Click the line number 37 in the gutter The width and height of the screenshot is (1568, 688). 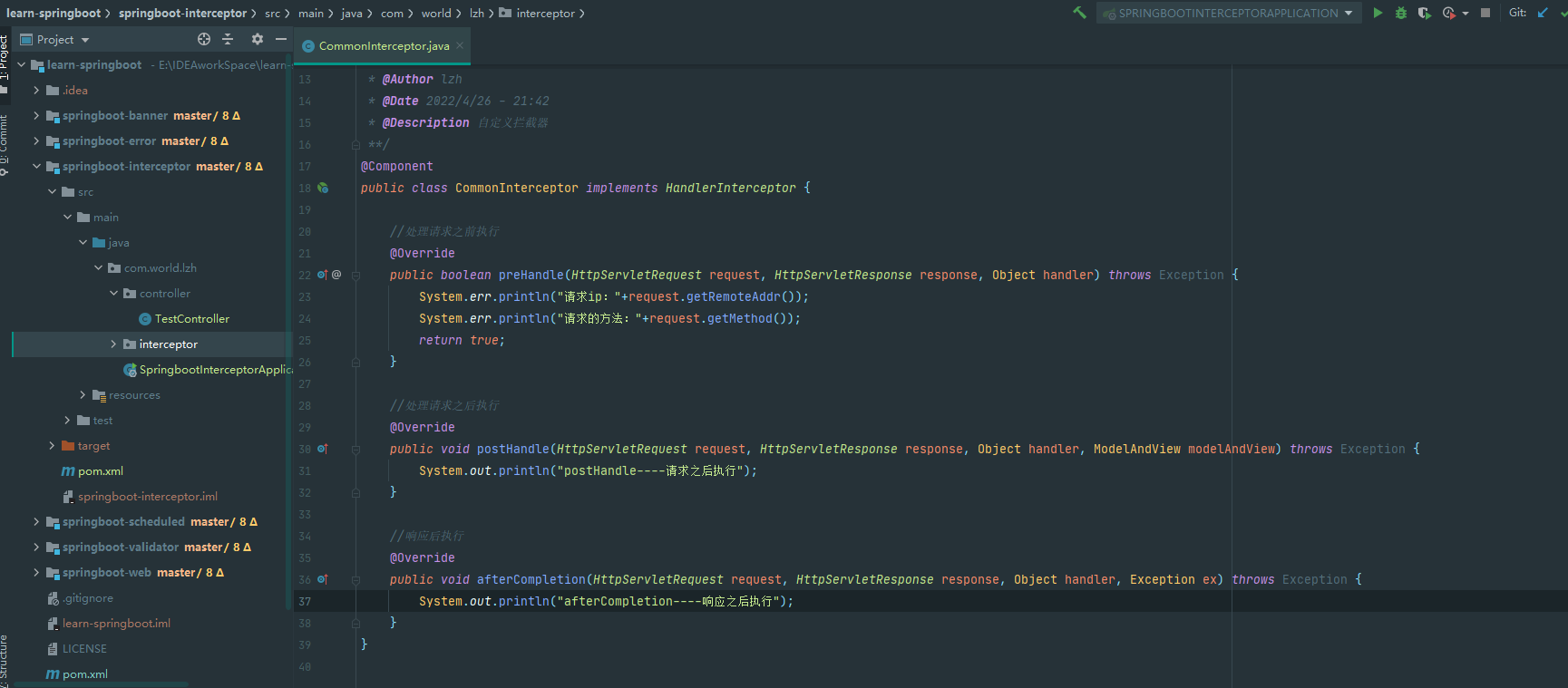[305, 601]
